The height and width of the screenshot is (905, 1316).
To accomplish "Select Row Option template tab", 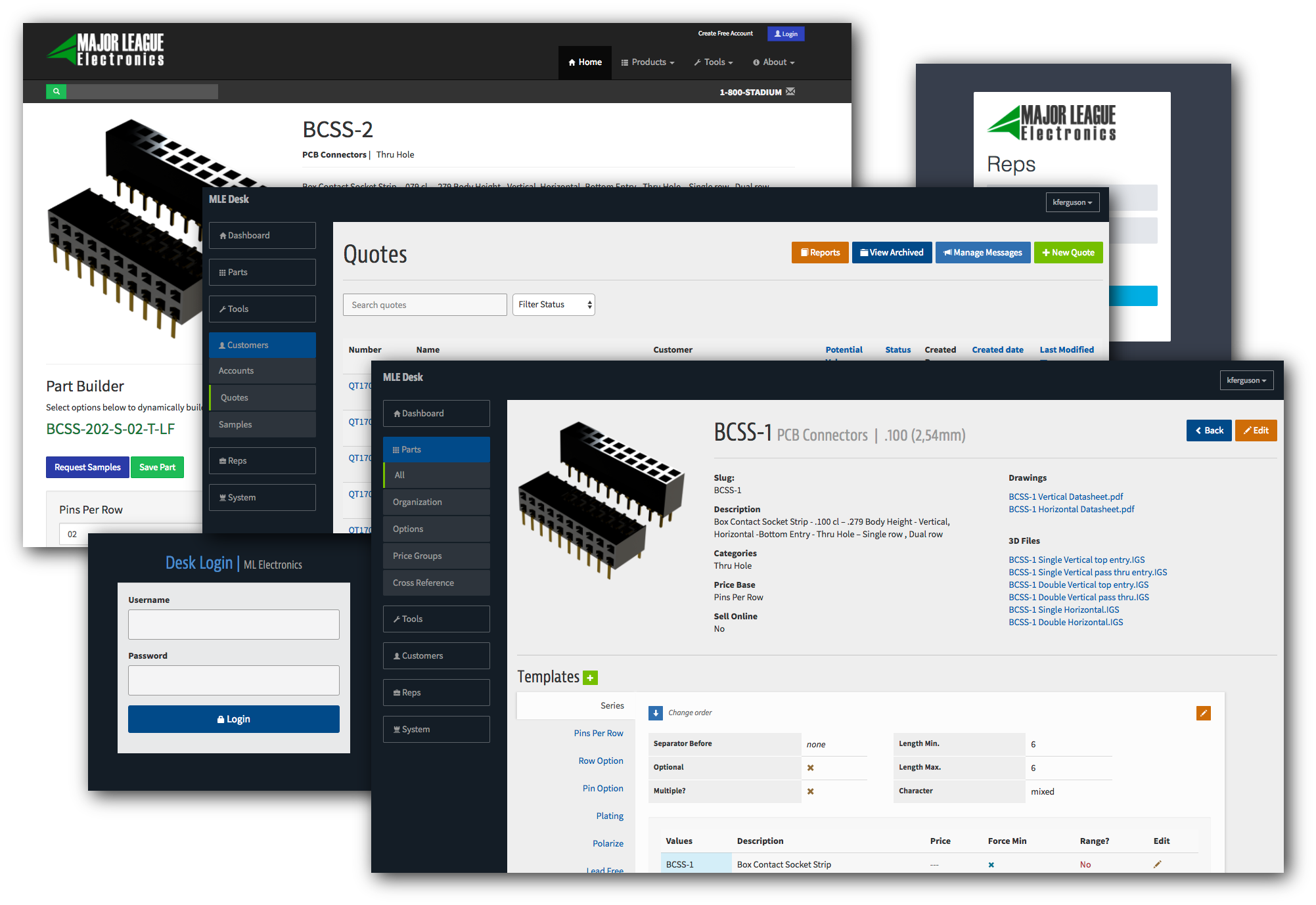I will [x=601, y=761].
